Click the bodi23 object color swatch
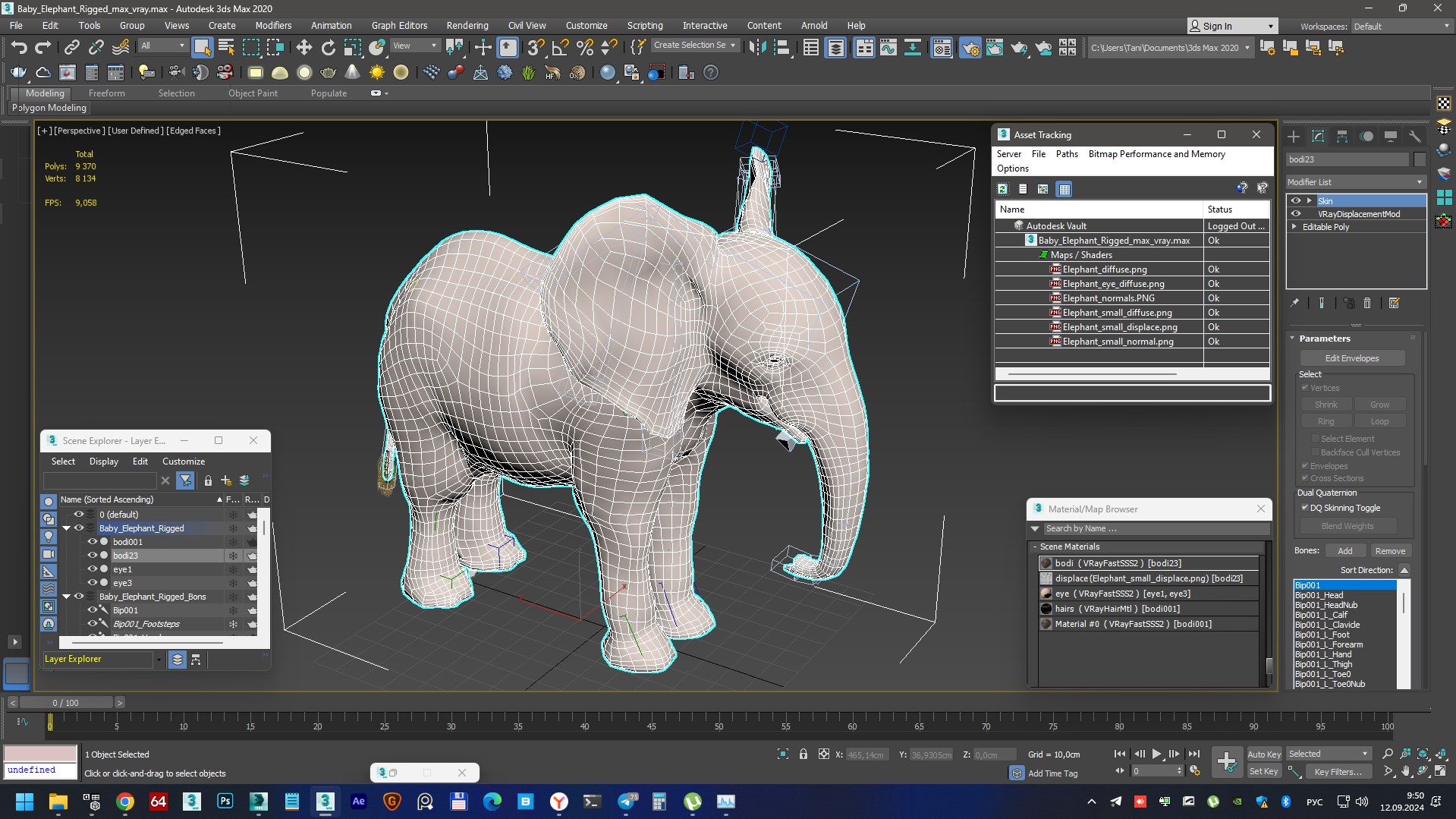Image resolution: width=1456 pixels, height=819 pixels. (x=1419, y=159)
